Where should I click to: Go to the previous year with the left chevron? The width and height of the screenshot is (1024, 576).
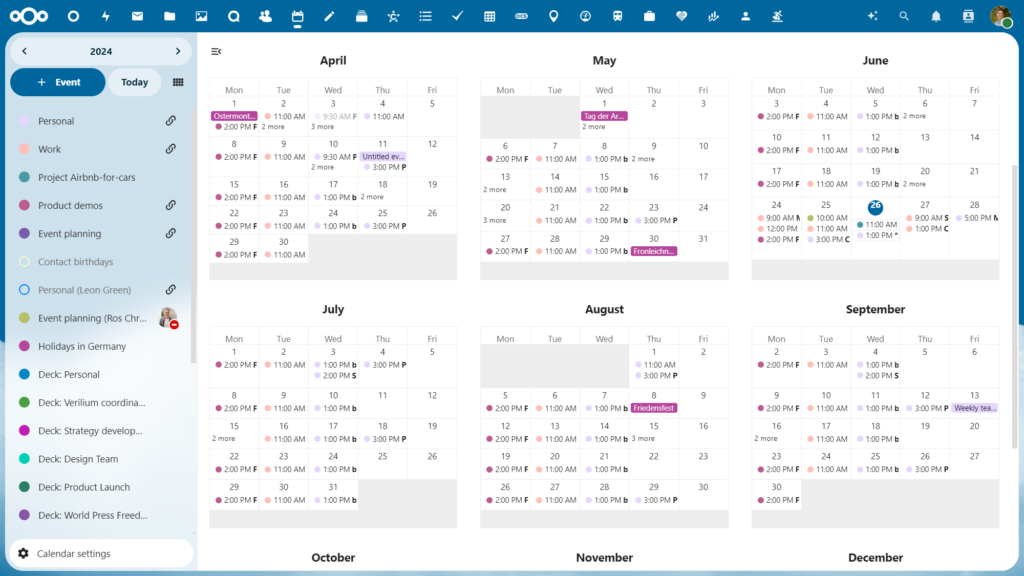pos(22,50)
